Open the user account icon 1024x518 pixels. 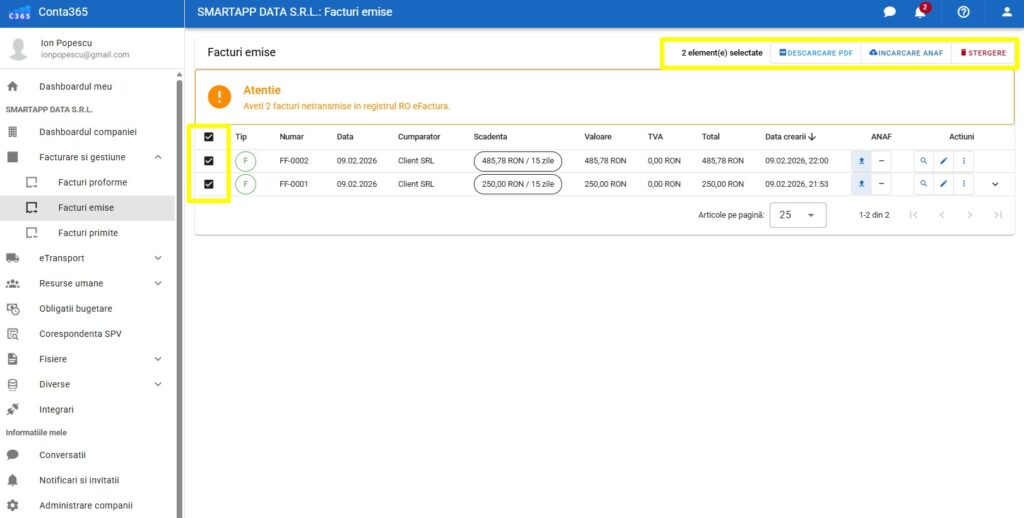click(x=1007, y=12)
